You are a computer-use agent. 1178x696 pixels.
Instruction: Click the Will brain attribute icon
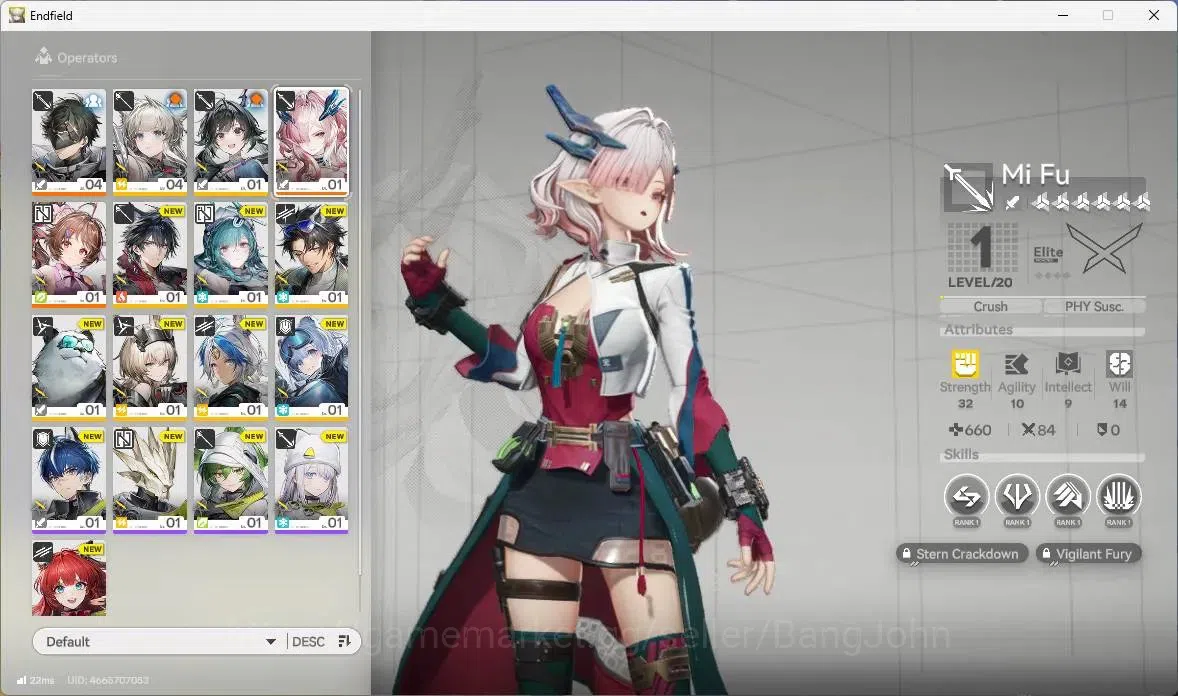1119,364
